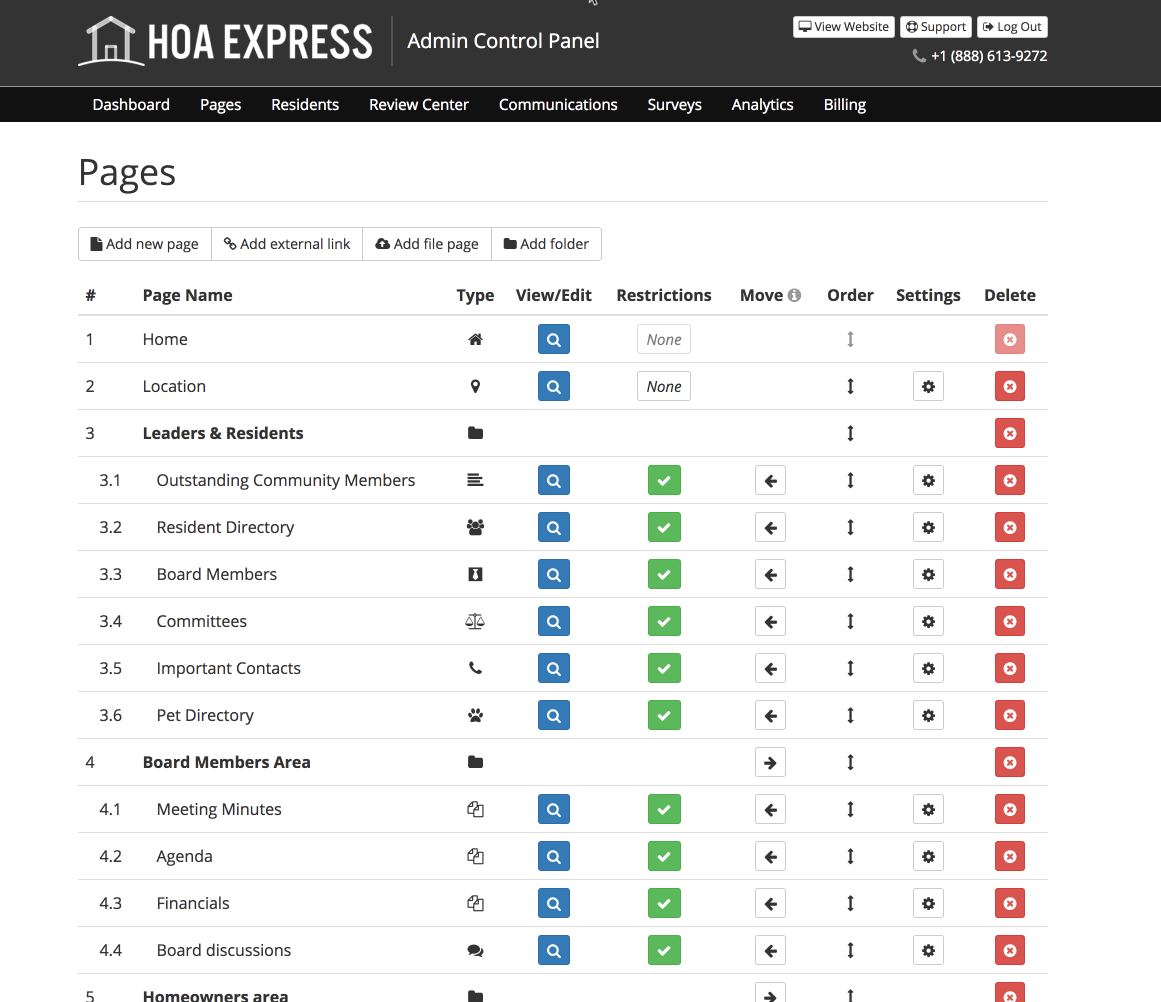Viewport: 1161px width, 1002px height.
Task: Click 'Meeting Minutes' page name
Action: (x=219, y=809)
